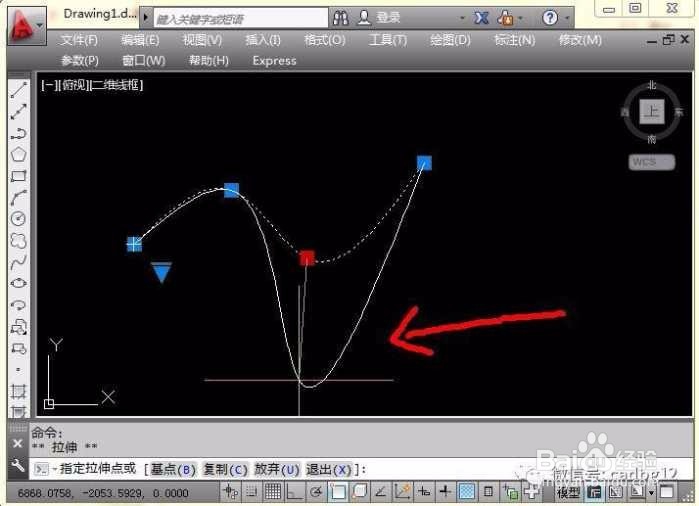Open the WCS coordinate system dropdown
The width and height of the screenshot is (699, 506).
652,162
